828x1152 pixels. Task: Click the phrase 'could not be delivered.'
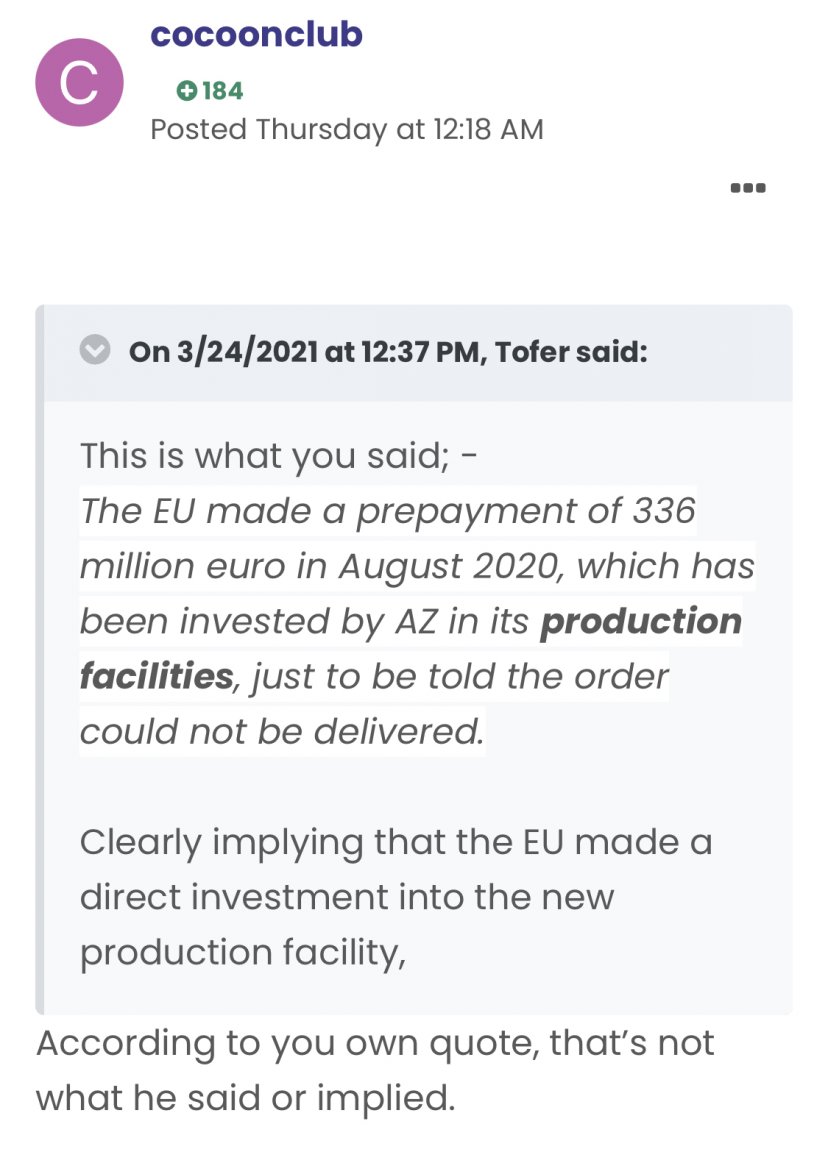coord(282,732)
